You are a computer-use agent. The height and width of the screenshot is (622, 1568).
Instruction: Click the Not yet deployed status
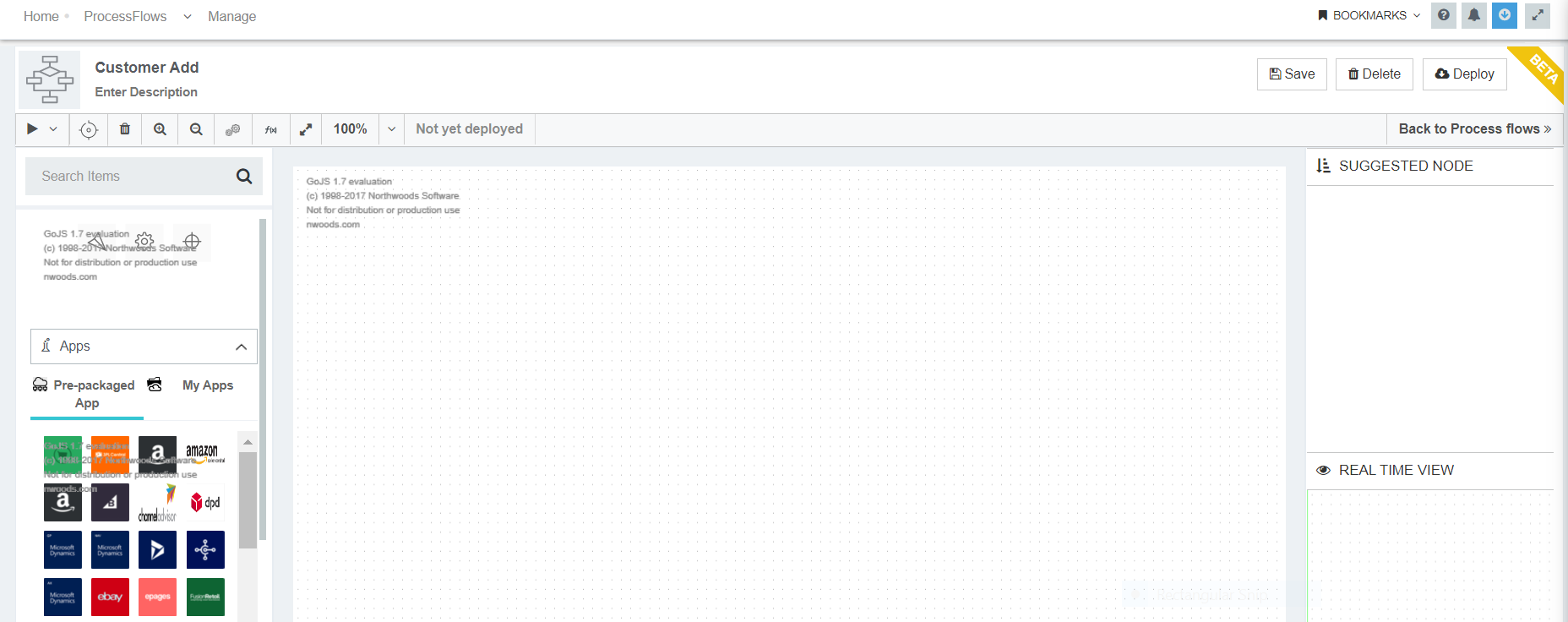[470, 129]
